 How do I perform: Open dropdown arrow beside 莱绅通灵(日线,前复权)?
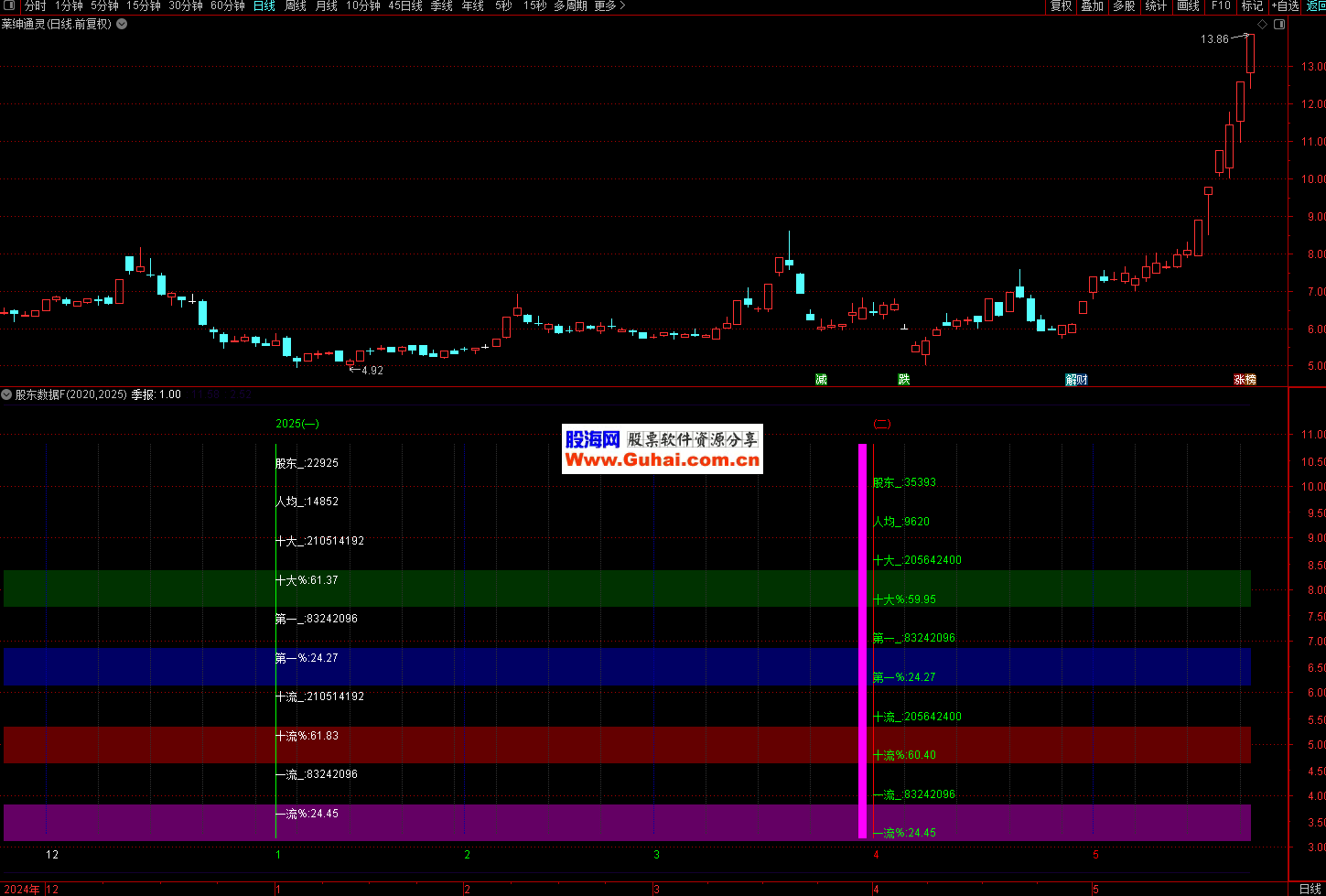(x=122, y=25)
